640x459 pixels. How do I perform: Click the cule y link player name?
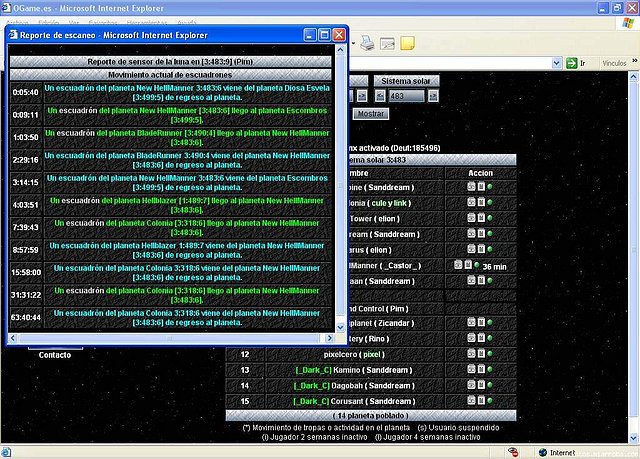point(389,203)
